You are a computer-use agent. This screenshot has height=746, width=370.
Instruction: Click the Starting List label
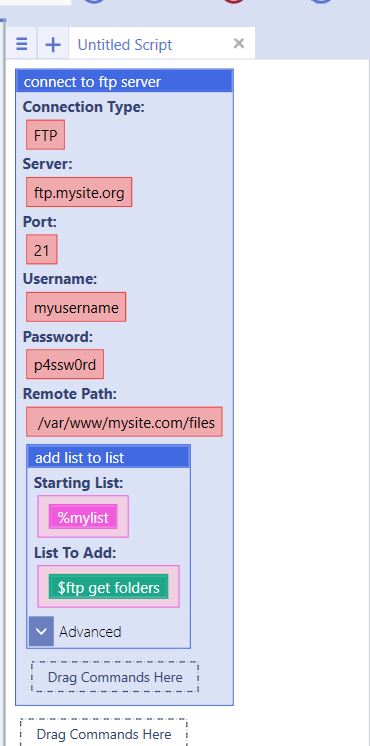(78, 483)
